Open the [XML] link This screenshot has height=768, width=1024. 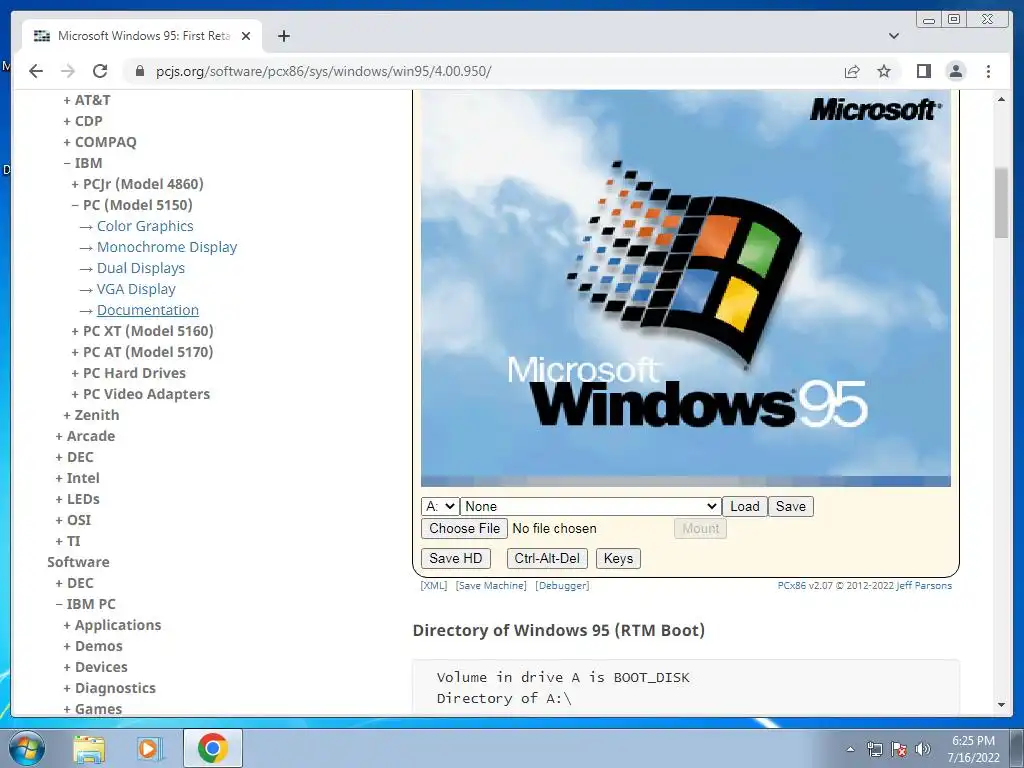pos(434,585)
